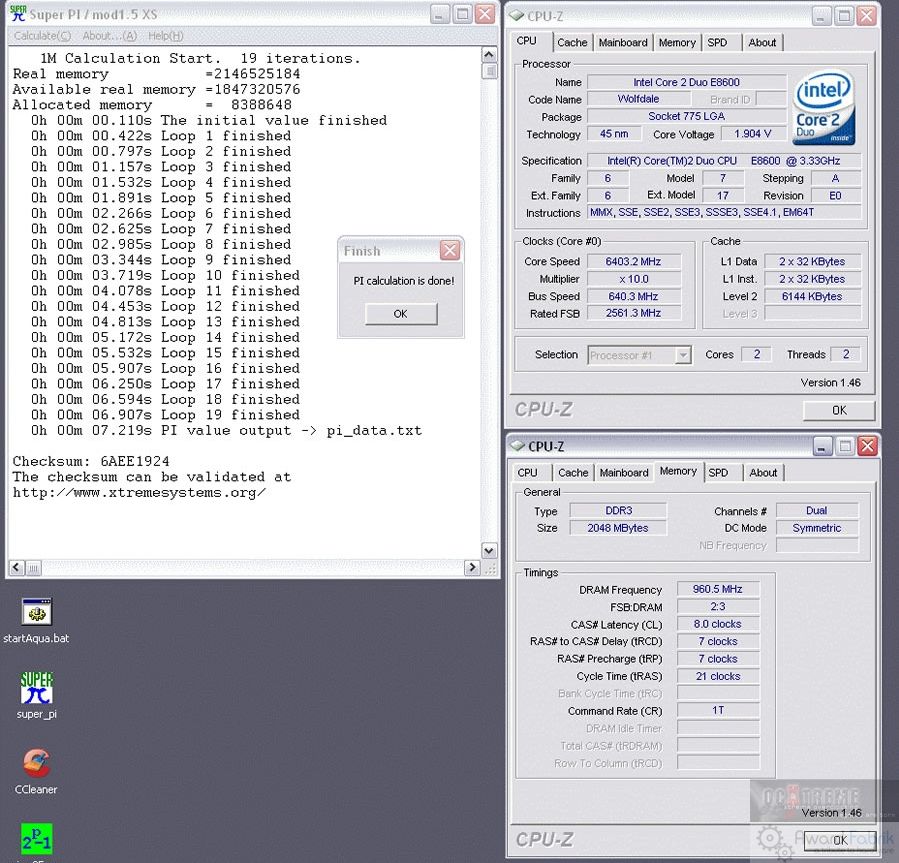Click Level 2 cache 6144 KBytes value
This screenshot has width=899, height=863.
(x=812, y=296)
